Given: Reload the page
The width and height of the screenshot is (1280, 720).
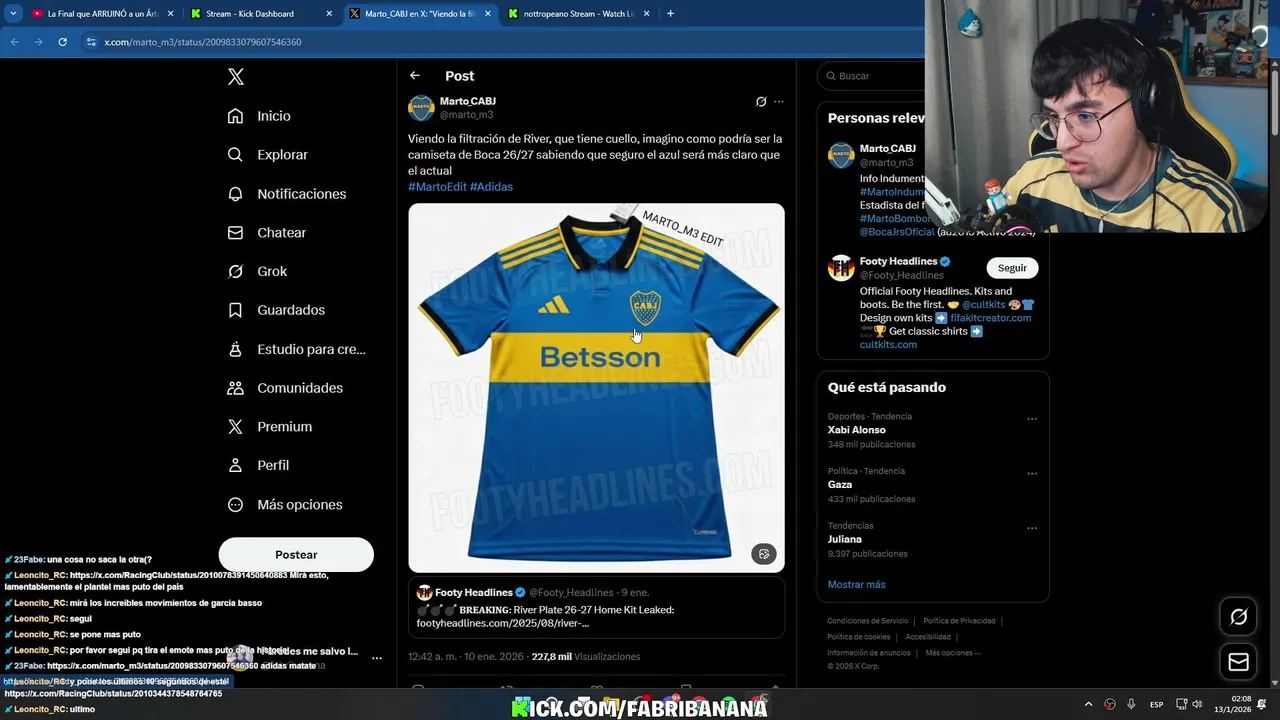Looking at the screenshot, I should (x=62, y=42).
